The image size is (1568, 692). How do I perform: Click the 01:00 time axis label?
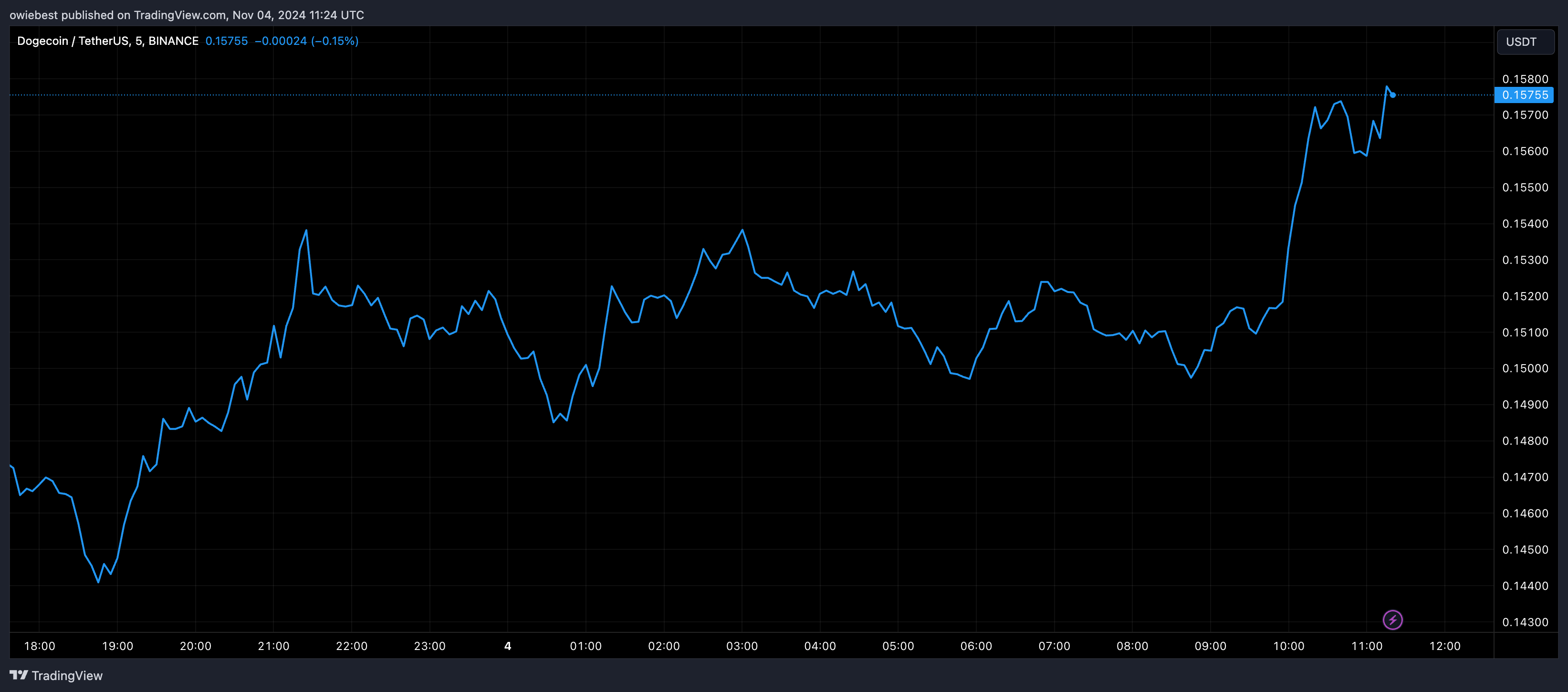tap(585, 646)
